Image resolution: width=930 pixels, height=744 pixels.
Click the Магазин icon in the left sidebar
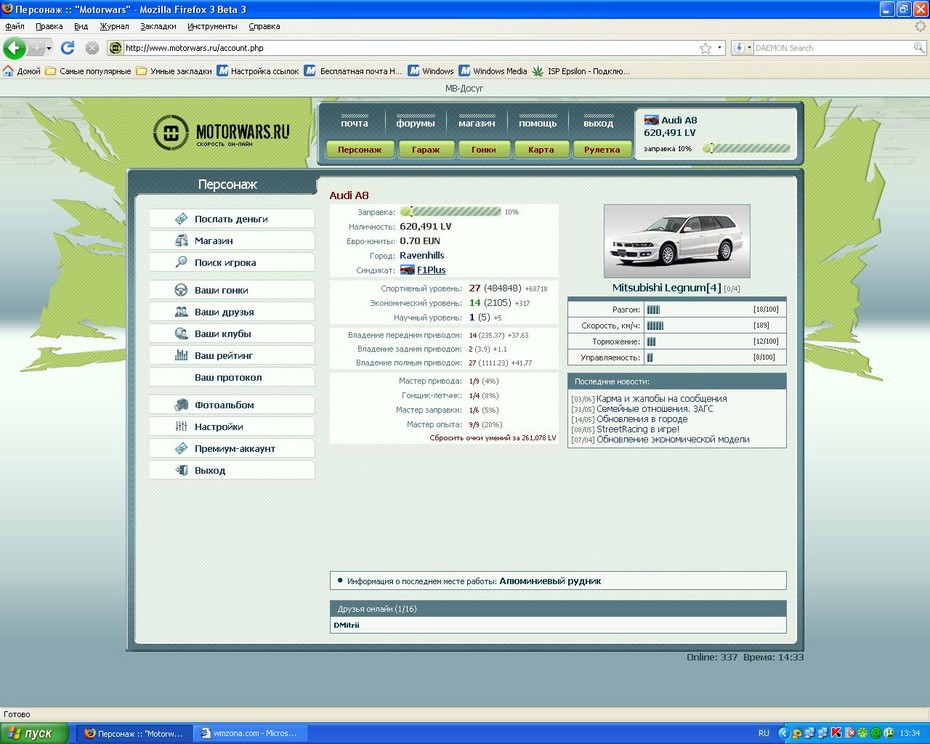point(181,240)
